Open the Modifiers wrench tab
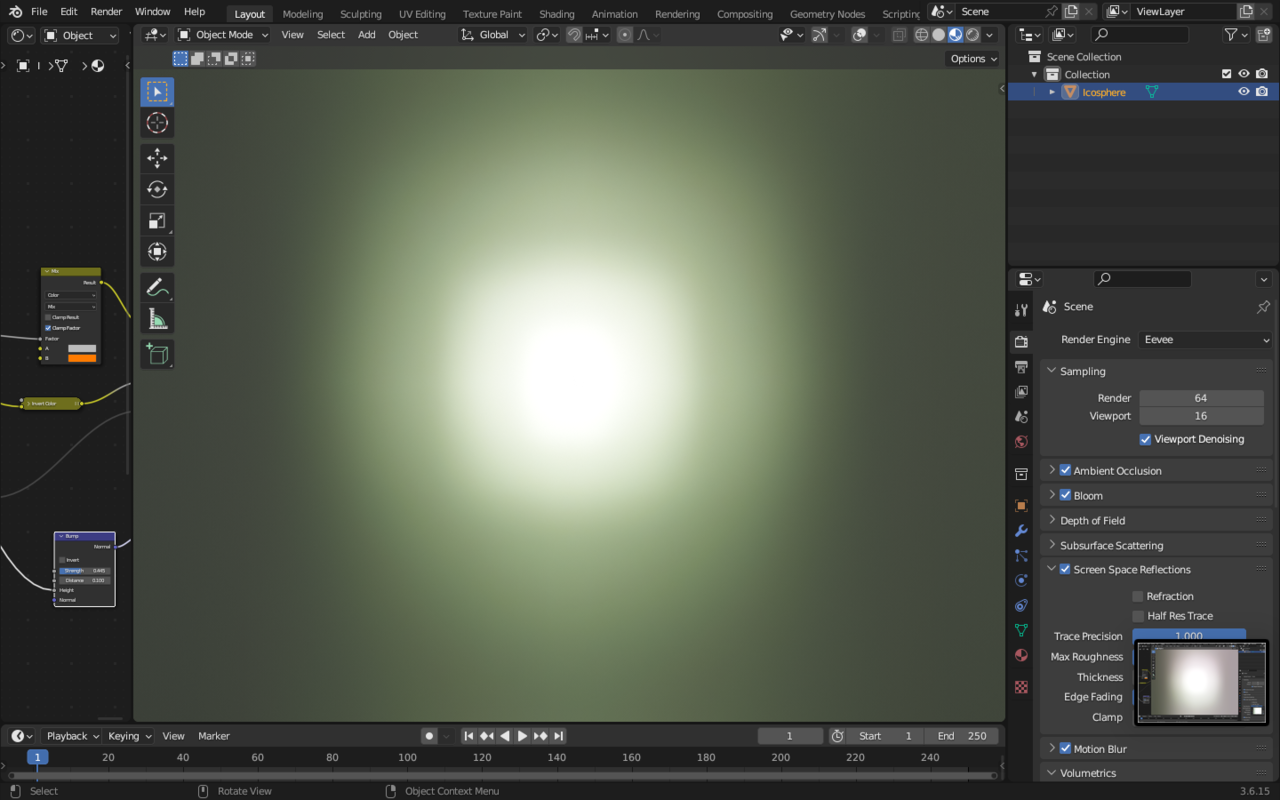The height and width of the screenshot is (800, 1280). pyautogui.click(x=1021, y=531)
